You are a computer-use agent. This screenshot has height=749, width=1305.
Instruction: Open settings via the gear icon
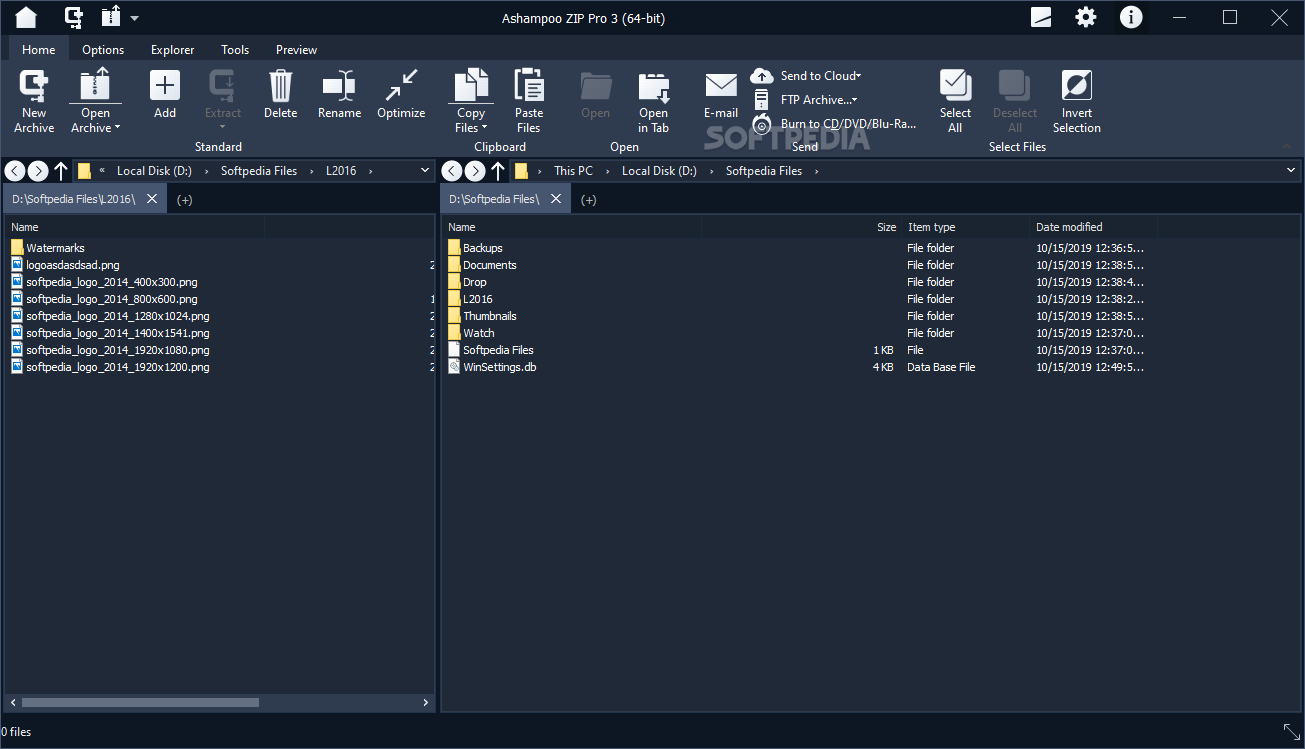[1086, 17]
